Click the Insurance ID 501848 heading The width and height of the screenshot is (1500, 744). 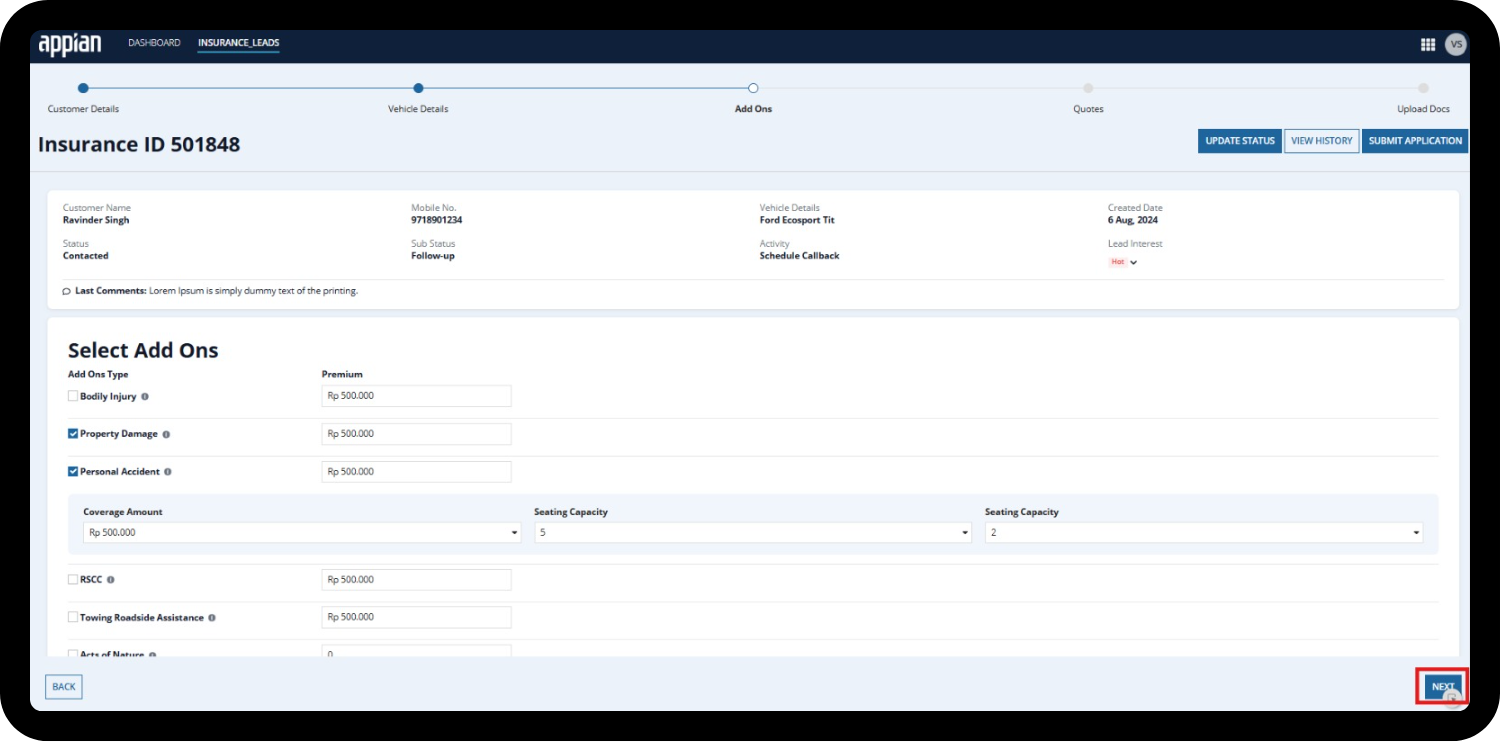(139, 144)
